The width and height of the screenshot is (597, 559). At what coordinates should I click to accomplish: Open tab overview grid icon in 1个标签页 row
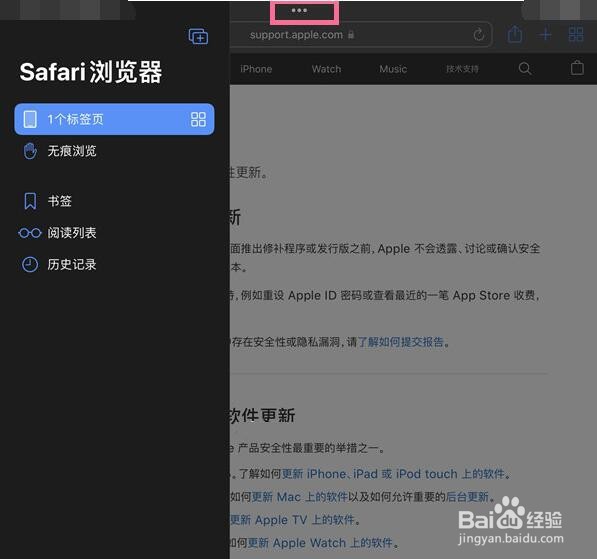click(198, 119)
